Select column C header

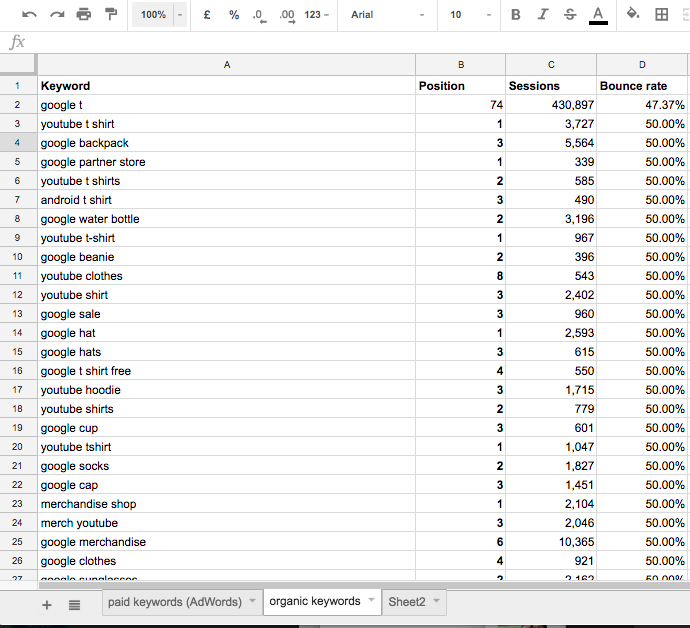tap(551, 65)
